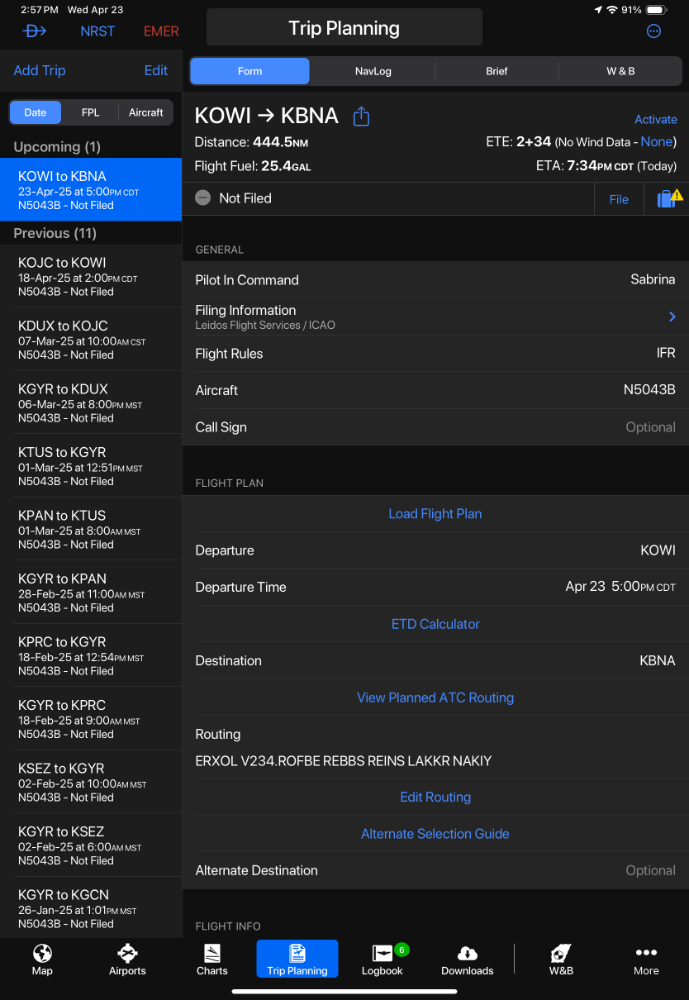Expand Filing Information chevron
This screenshot has height=1000, width=689.
(672, 317)
